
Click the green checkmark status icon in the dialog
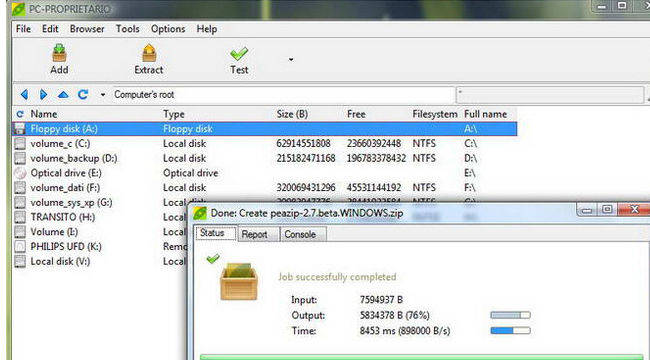click(x=213, y=259)
